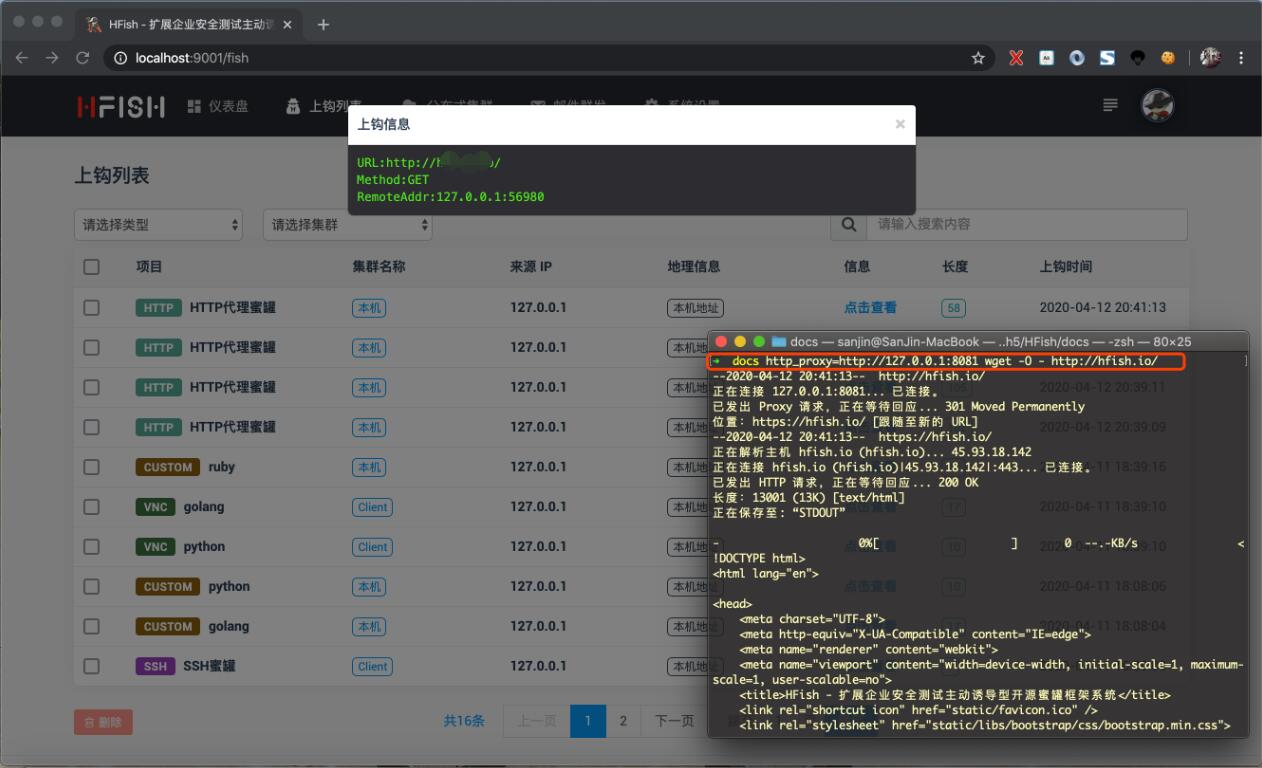The width and height of the screenshot is (1262, 768).
Task: Focus the Chrome address bar
Action: tap(548, 58)
